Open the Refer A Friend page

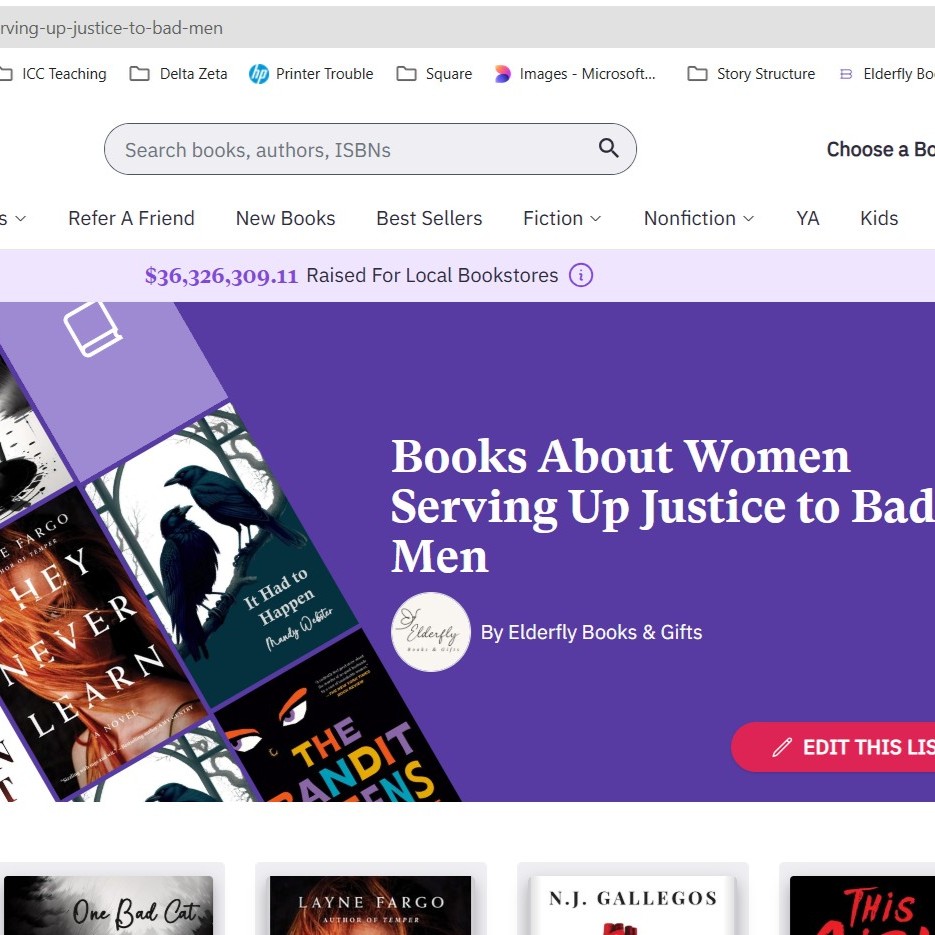tap(131, 218)
